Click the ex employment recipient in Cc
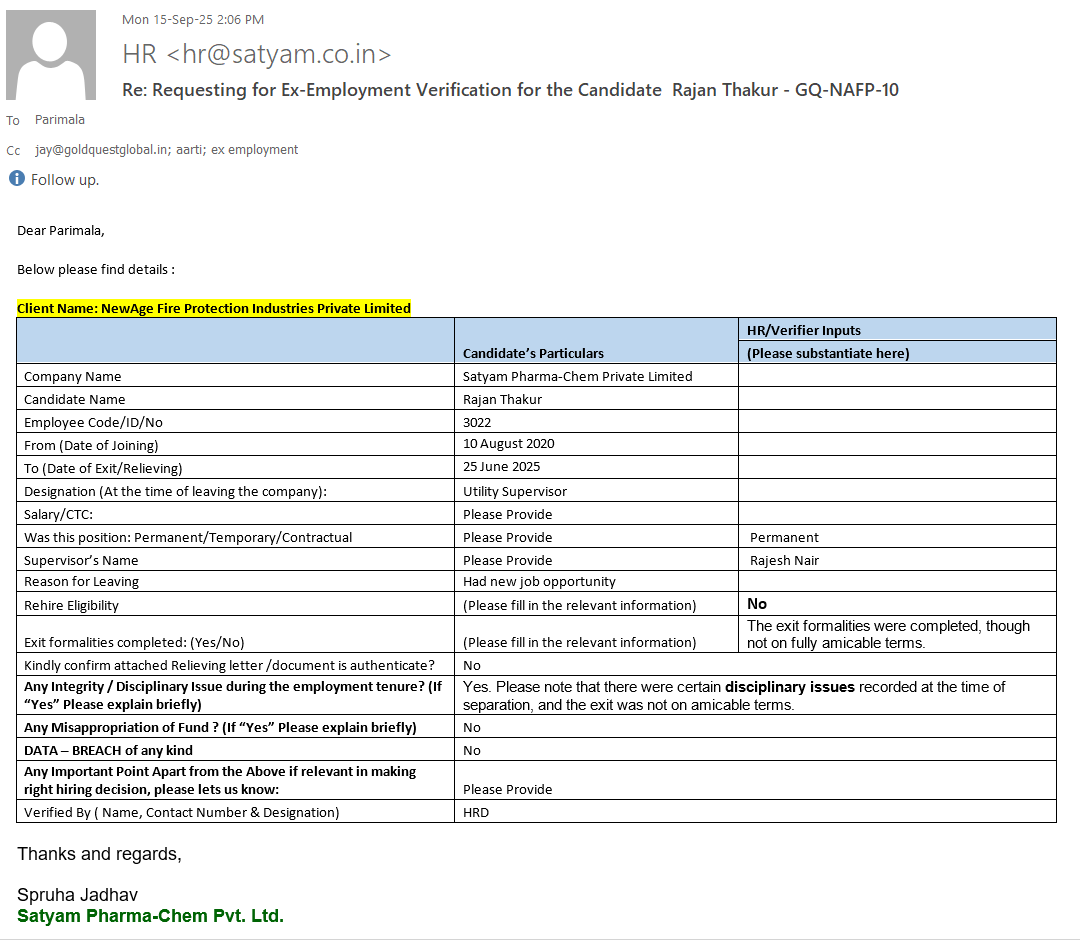This screenshot has width=1080, height=940. click(258, 150)
